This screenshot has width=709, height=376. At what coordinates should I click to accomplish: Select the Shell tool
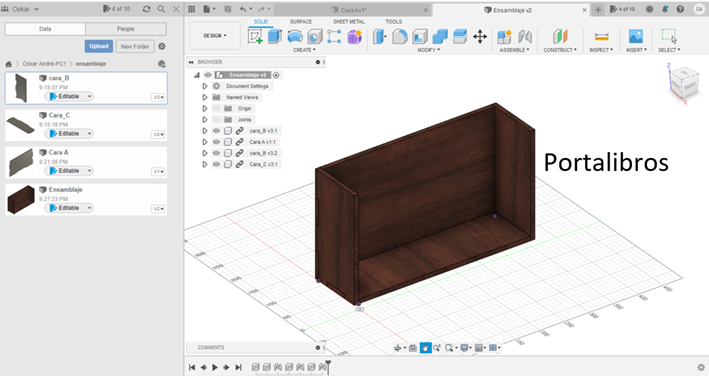[x=420, y=37]
